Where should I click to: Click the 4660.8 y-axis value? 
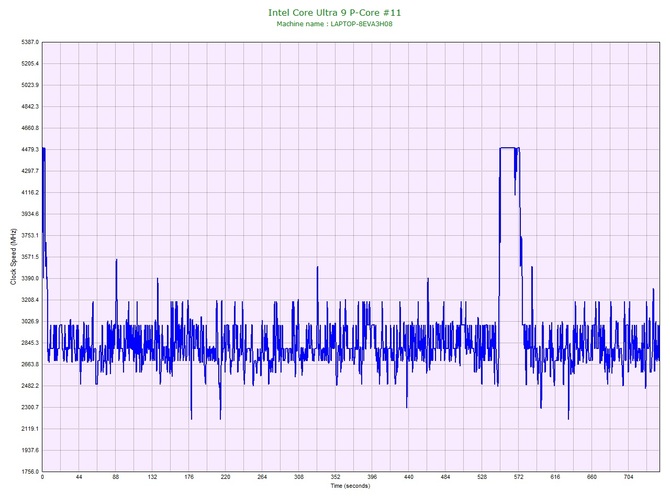(30, 128)
